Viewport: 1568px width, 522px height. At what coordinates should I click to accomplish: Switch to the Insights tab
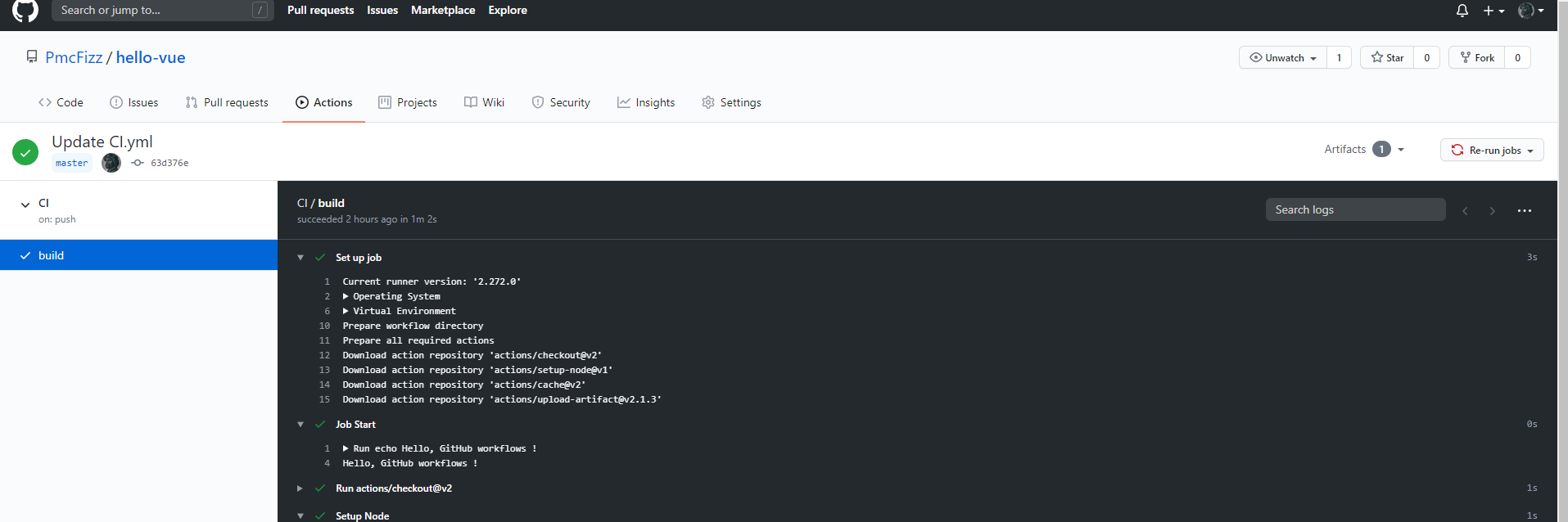click(x=646, y=102)
